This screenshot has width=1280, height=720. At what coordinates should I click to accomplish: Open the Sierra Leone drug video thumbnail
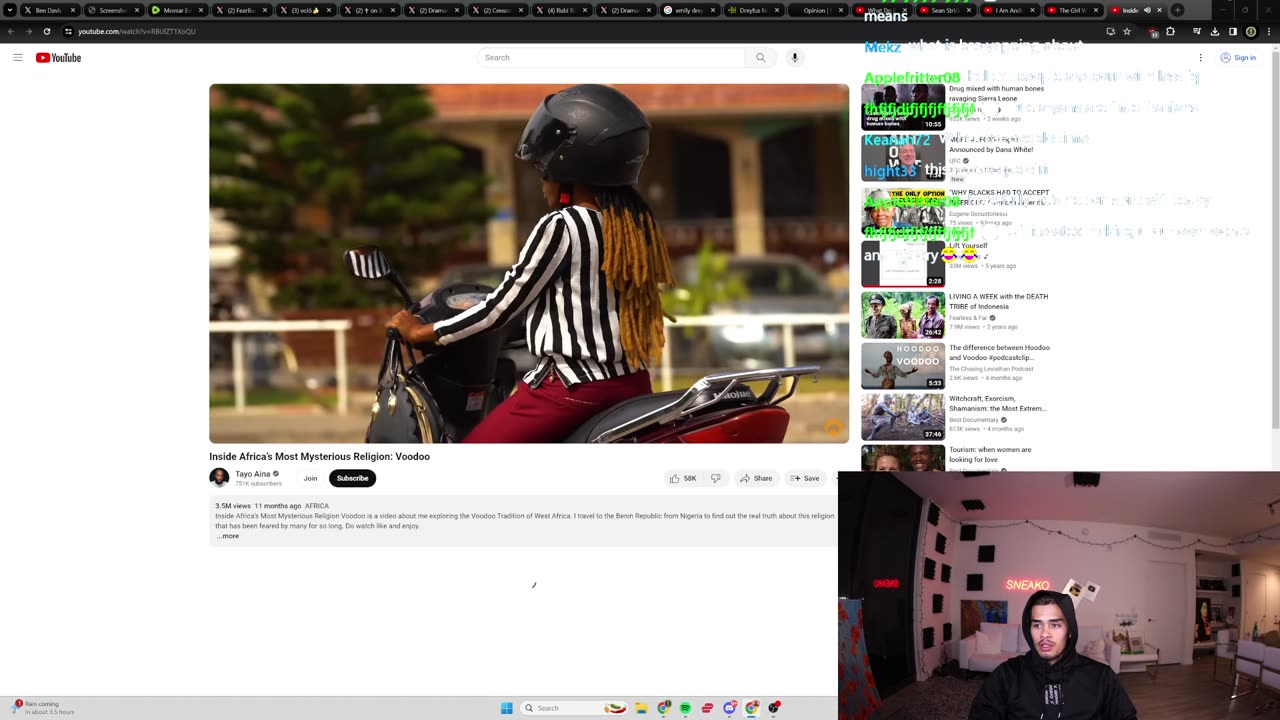(903, 107)
